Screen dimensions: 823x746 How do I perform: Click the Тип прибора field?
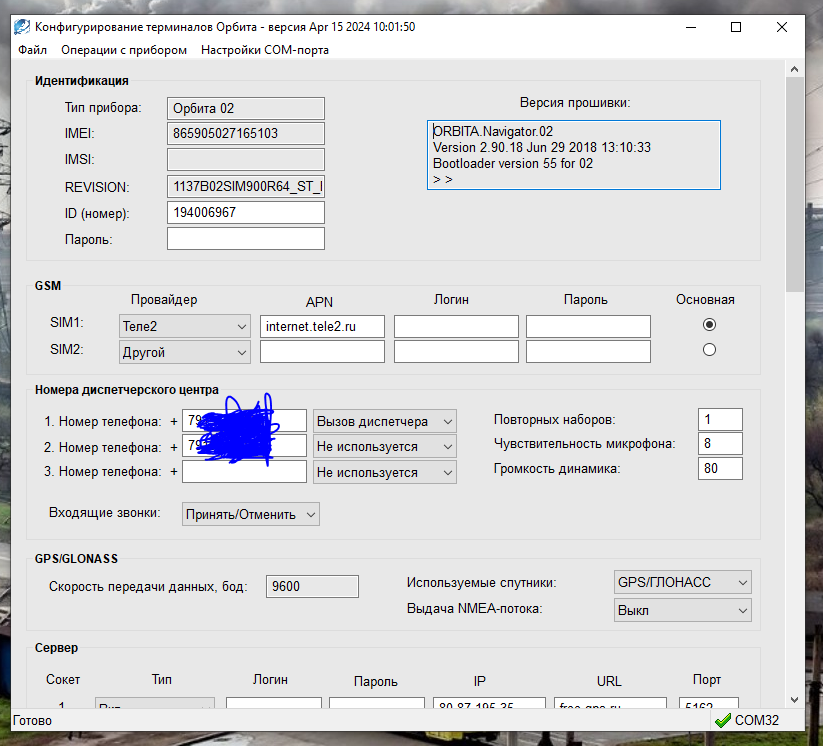pos(246,108)
